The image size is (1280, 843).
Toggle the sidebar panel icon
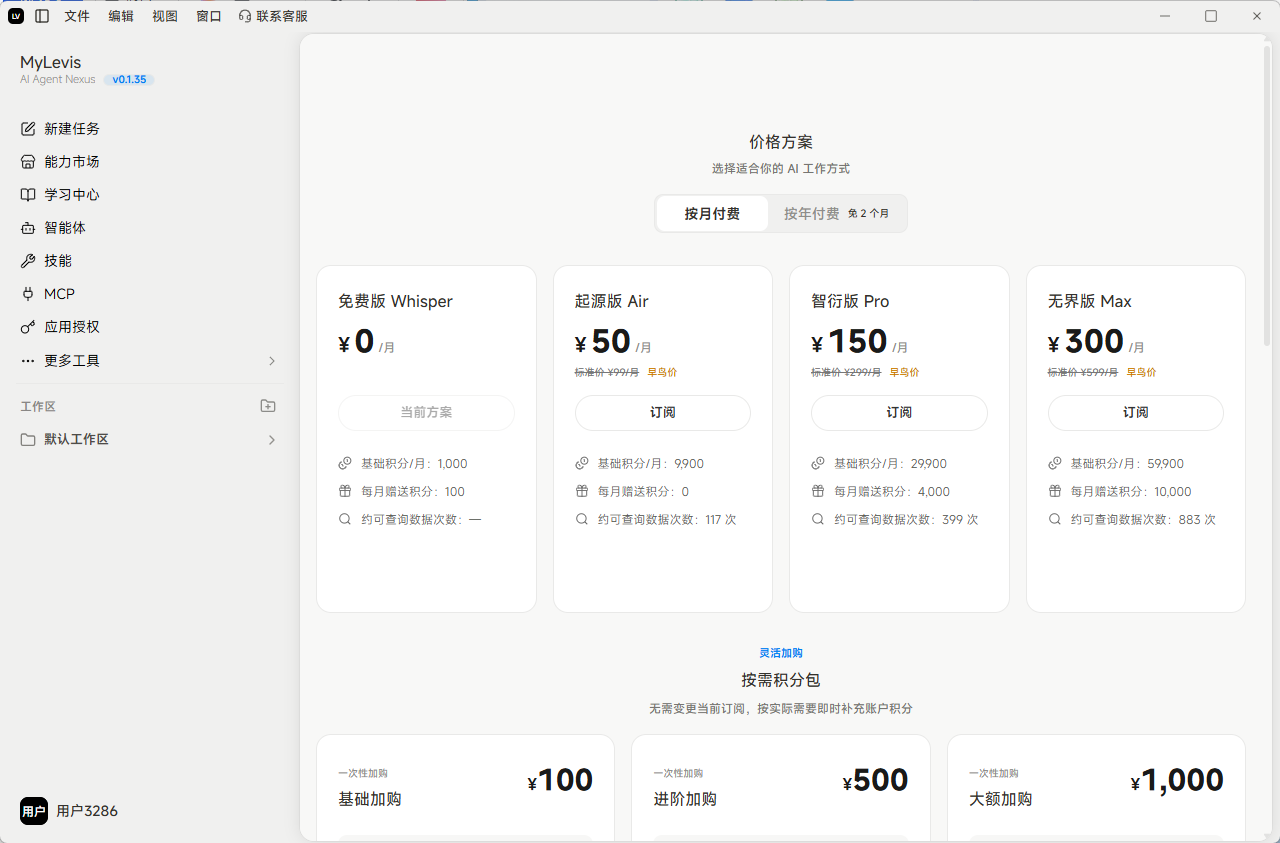[x=41, y=16]
